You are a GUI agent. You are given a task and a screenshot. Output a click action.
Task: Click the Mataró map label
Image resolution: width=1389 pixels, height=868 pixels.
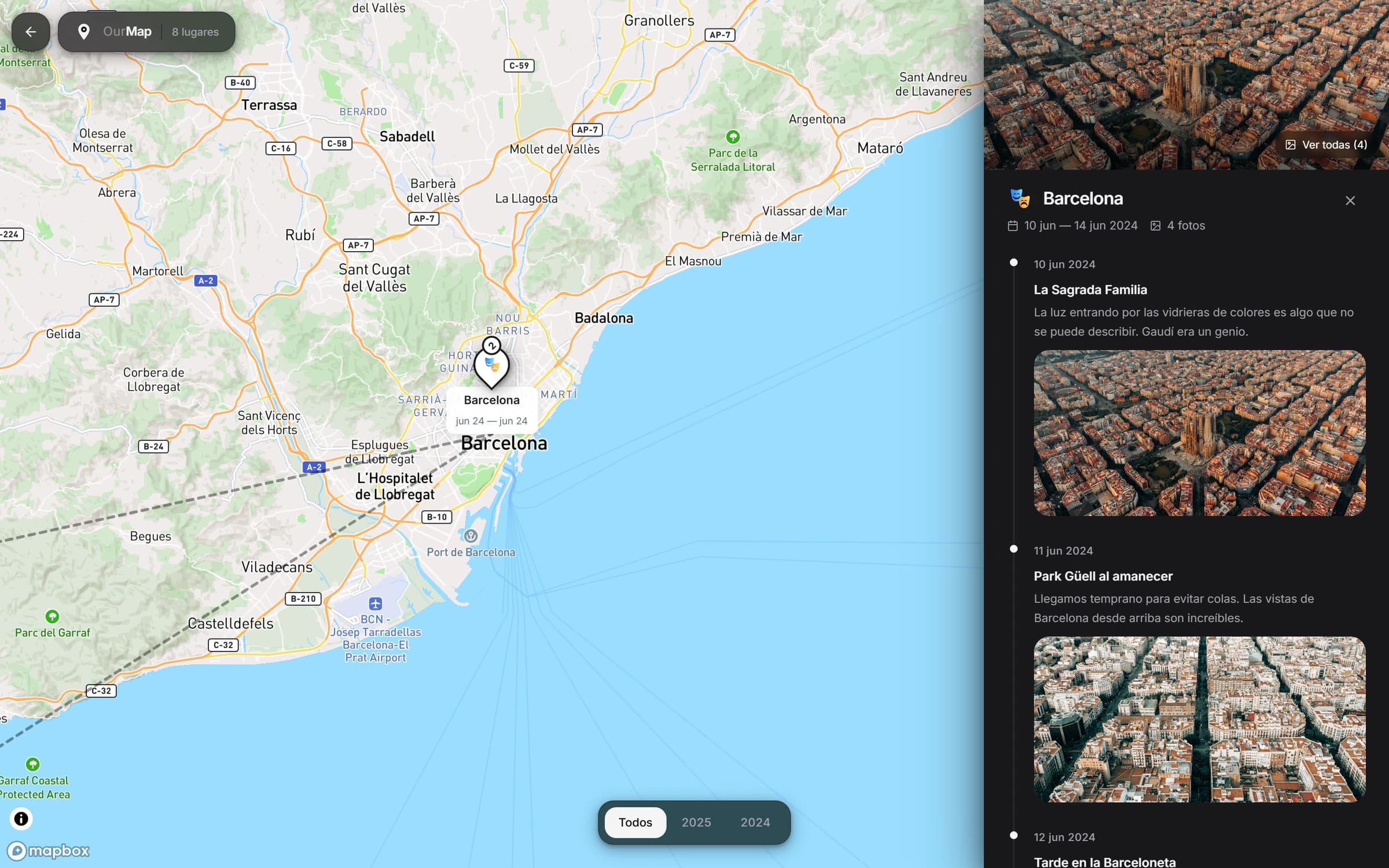[x=880, y=148]
